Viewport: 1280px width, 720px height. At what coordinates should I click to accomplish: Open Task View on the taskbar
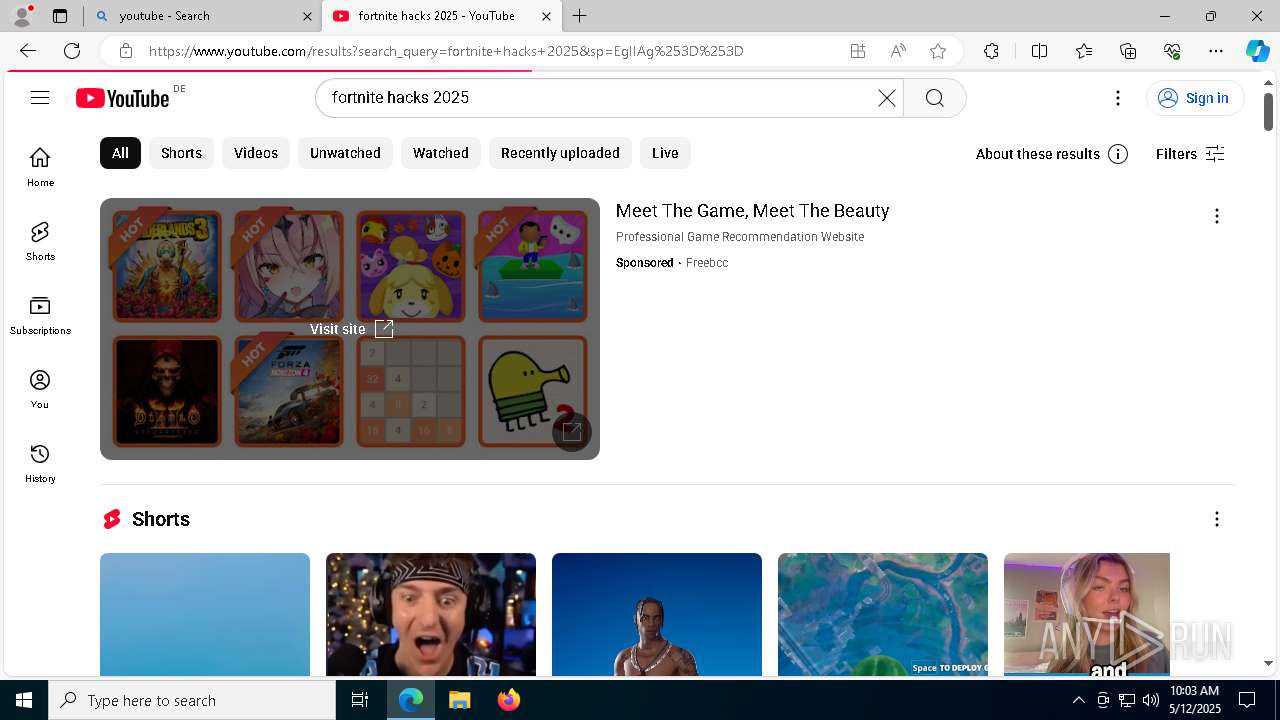click(x=360, y=700)
